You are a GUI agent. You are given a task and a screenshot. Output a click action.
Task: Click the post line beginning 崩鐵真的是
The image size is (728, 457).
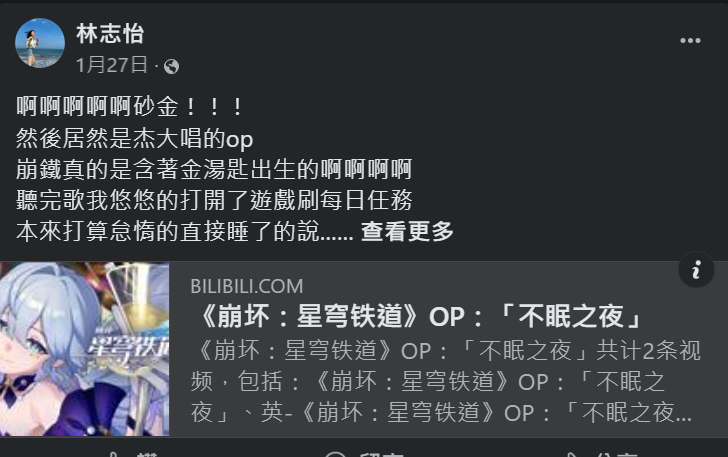(x=214, y=169)
